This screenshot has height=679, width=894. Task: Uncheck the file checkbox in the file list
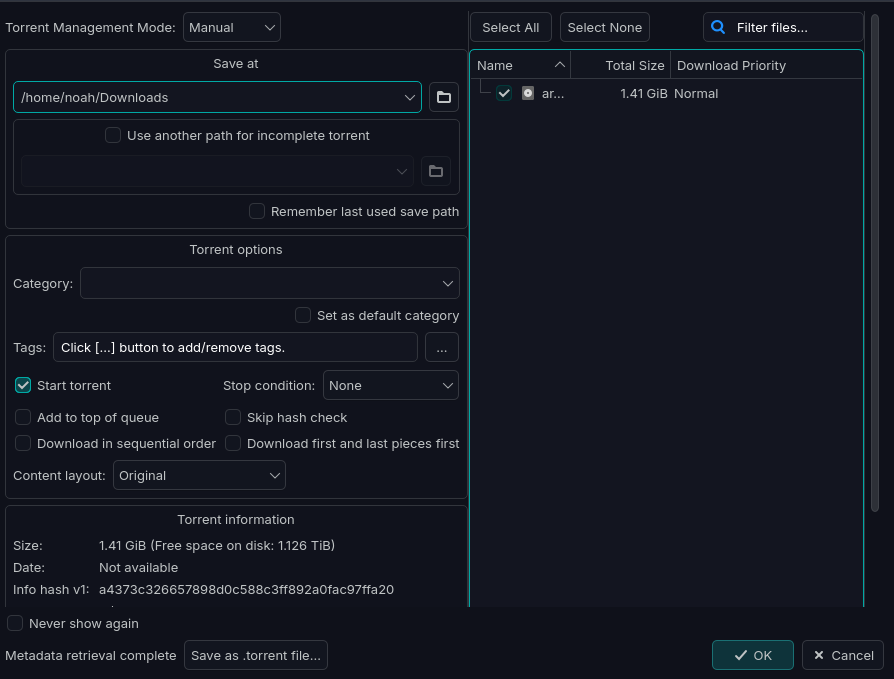click(504, 93)
